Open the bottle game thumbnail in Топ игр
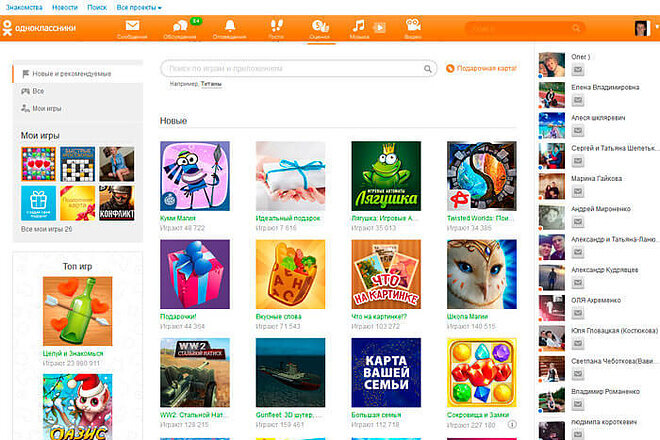Screen dimensions: 660x440 [77, 311]
